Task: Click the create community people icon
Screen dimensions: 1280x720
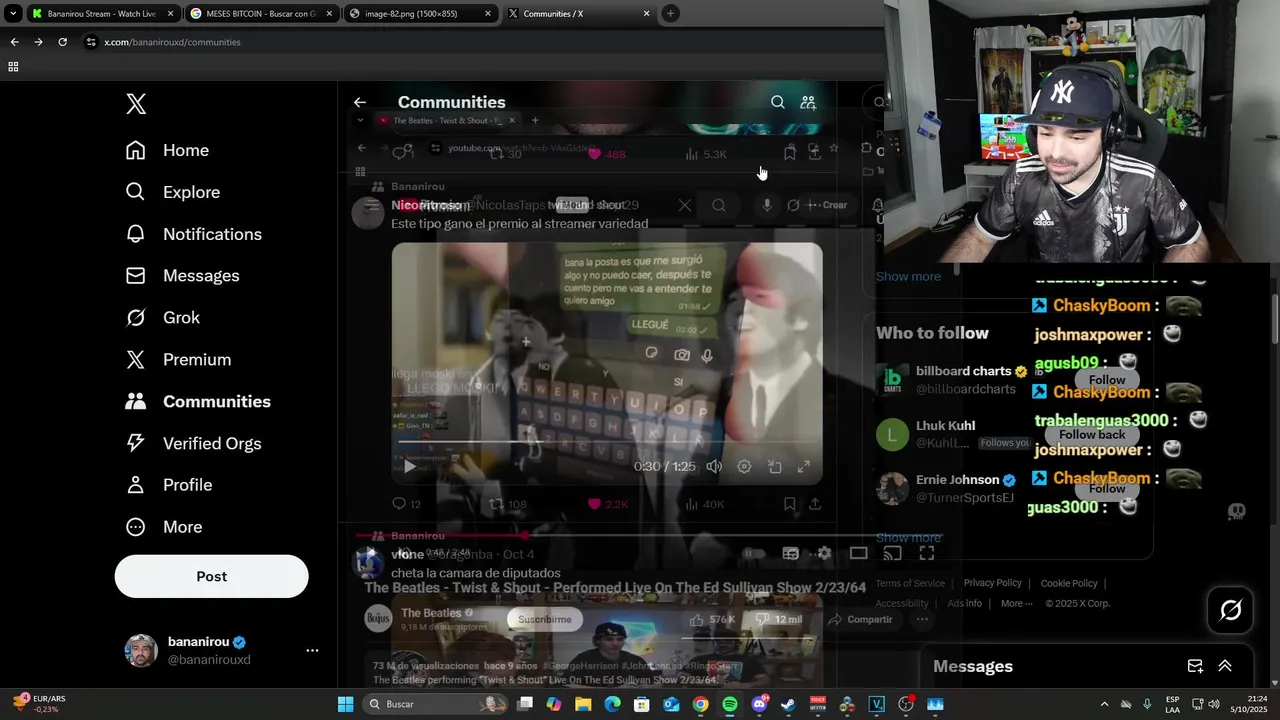Action: (x=808, y=102)
